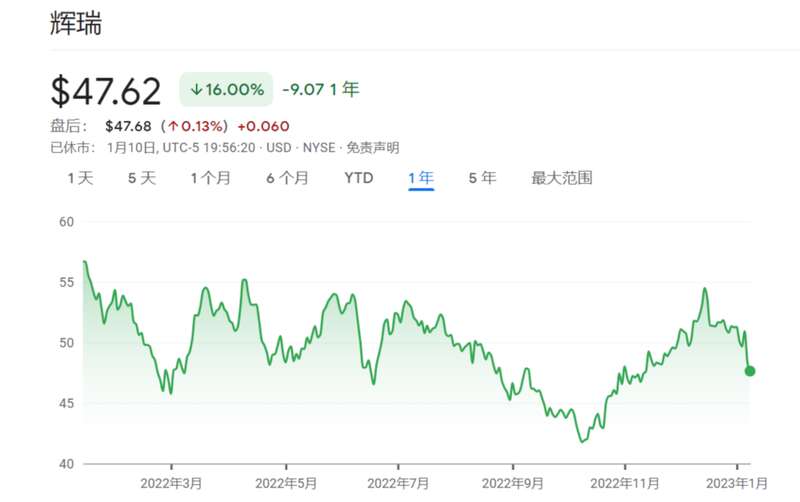Click the 2023年1月 axis label
The image size is (800, 502).
[x=737, y=483]
